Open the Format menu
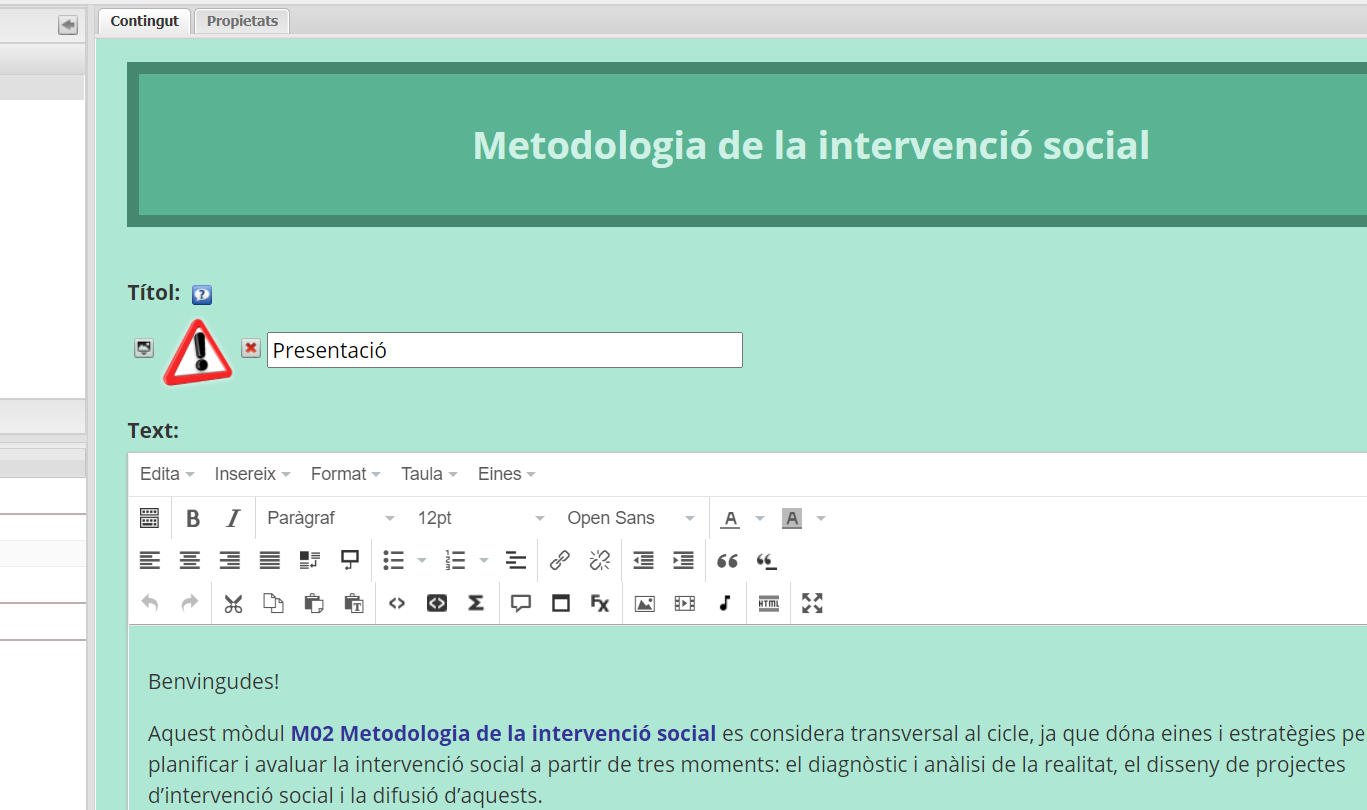This screenshot has width=1367, height=810. pos(345,474)
